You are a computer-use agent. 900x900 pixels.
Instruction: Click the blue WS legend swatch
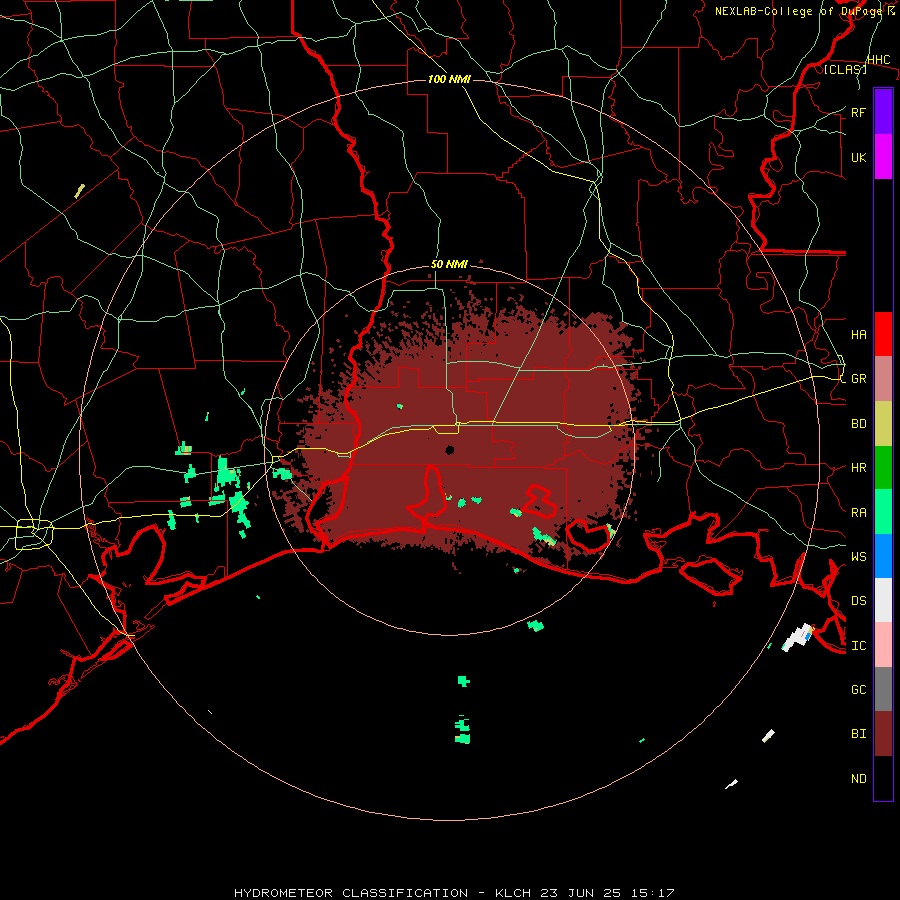pyautogui.click(x=883, y=556)
